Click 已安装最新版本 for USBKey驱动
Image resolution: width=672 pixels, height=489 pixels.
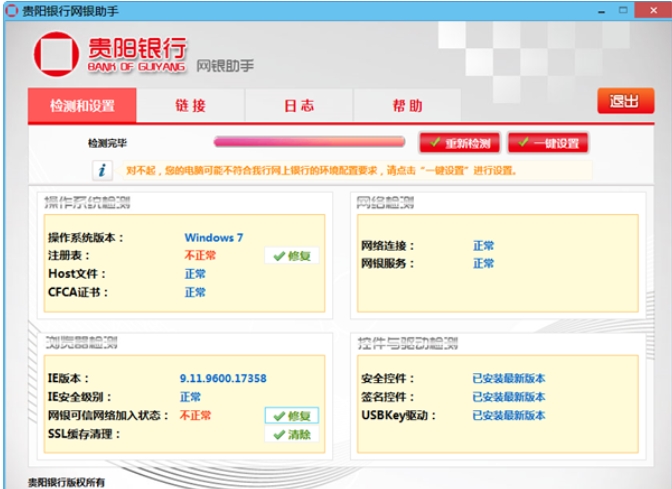tap(509, 415)
